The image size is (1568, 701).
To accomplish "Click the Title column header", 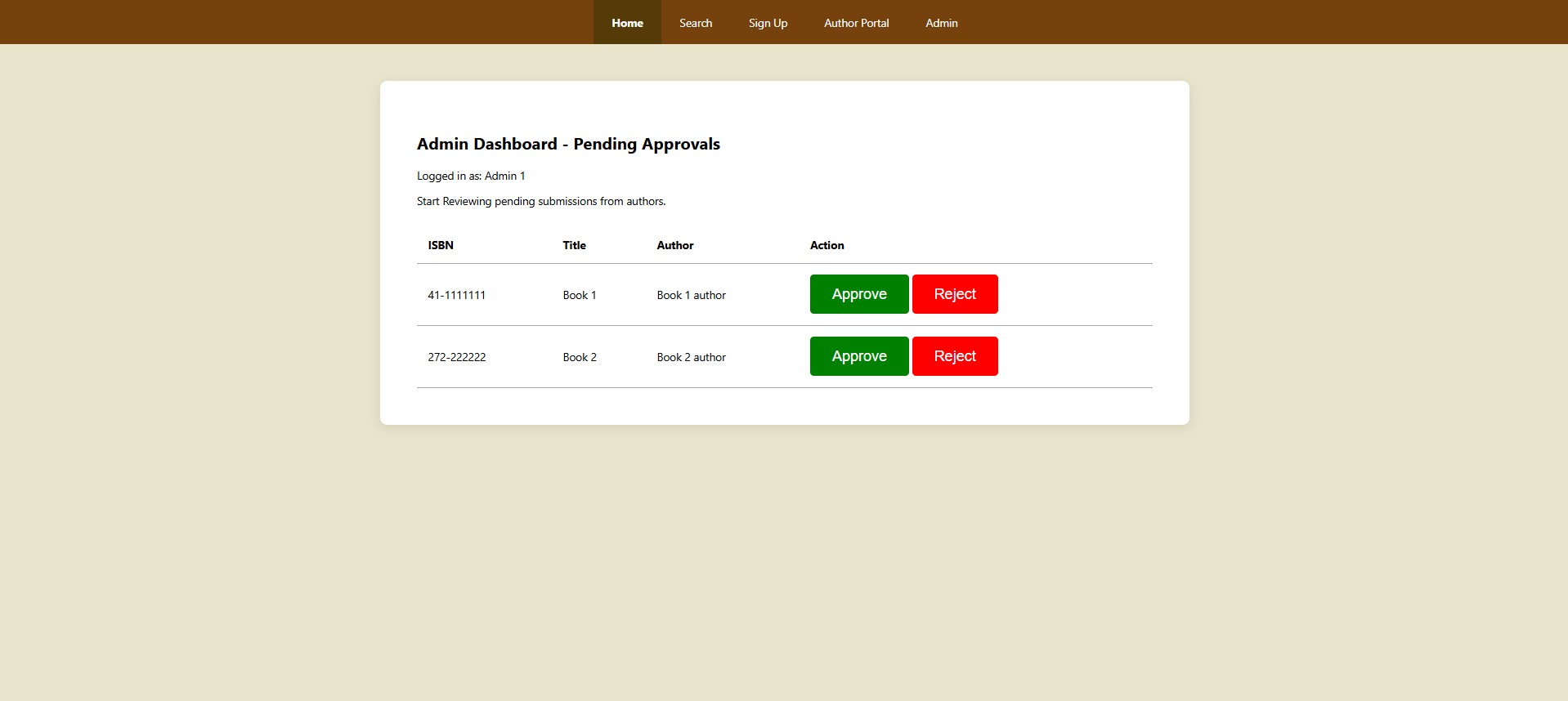I will click(x=574, y=245).
